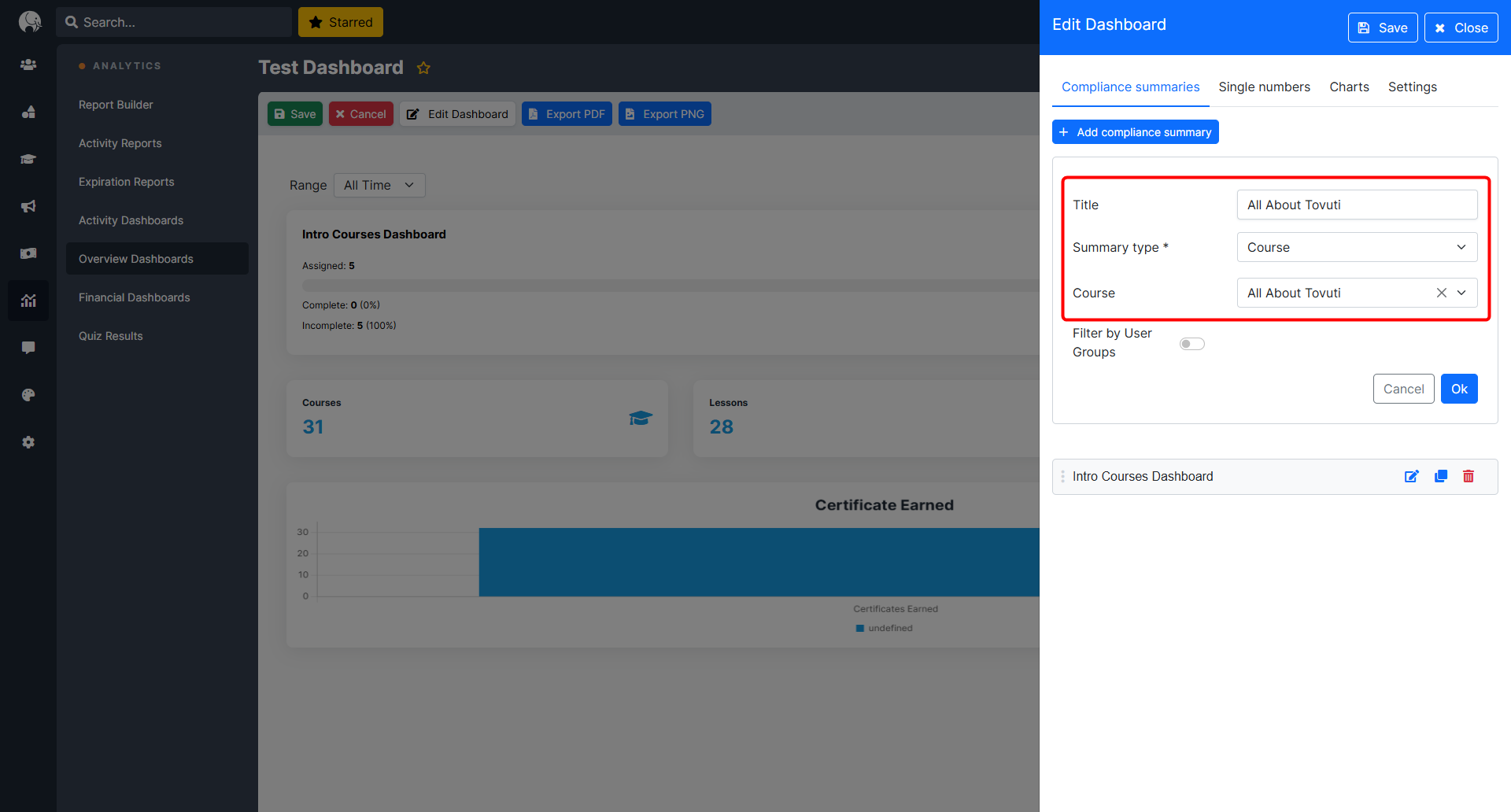Switch to the Single numbers tab
Viewport: 1511px width, 812px height.
pos(1264,87)
